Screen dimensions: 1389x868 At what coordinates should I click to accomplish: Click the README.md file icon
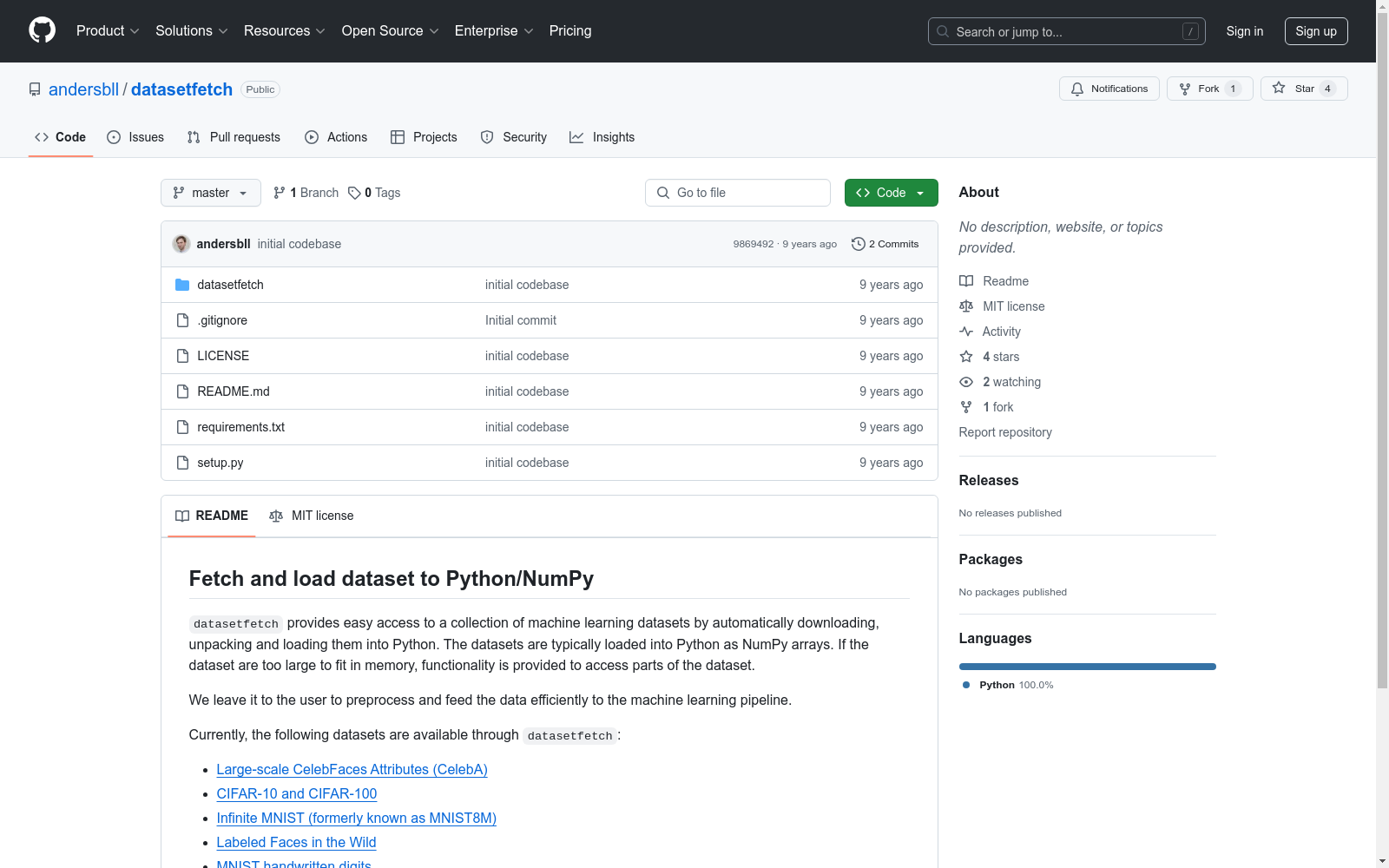pyautogui.click(x=182, y=391)
